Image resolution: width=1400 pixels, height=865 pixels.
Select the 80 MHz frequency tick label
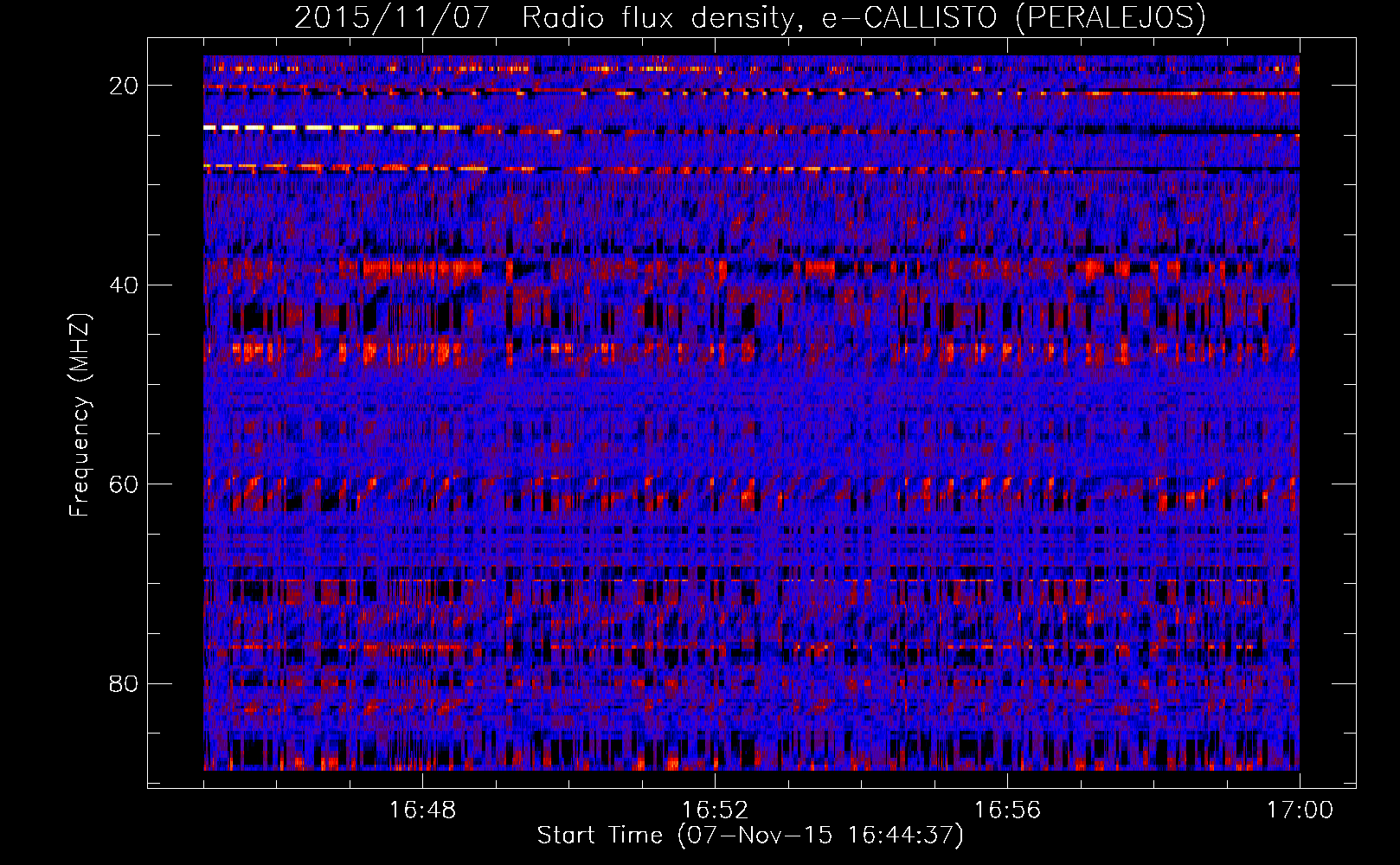pos(125,683)
